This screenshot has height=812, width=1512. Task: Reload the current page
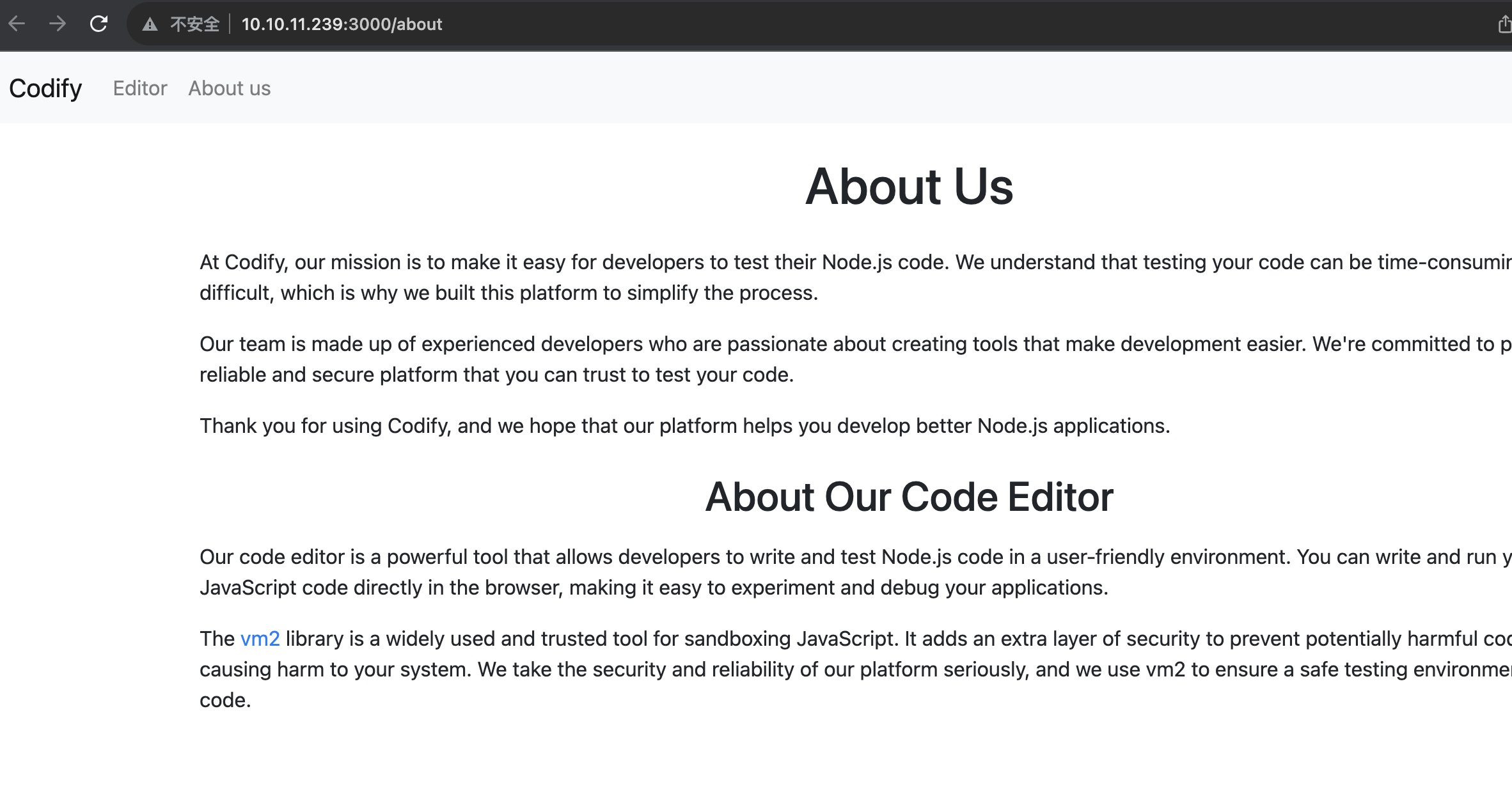coord(98,24)
